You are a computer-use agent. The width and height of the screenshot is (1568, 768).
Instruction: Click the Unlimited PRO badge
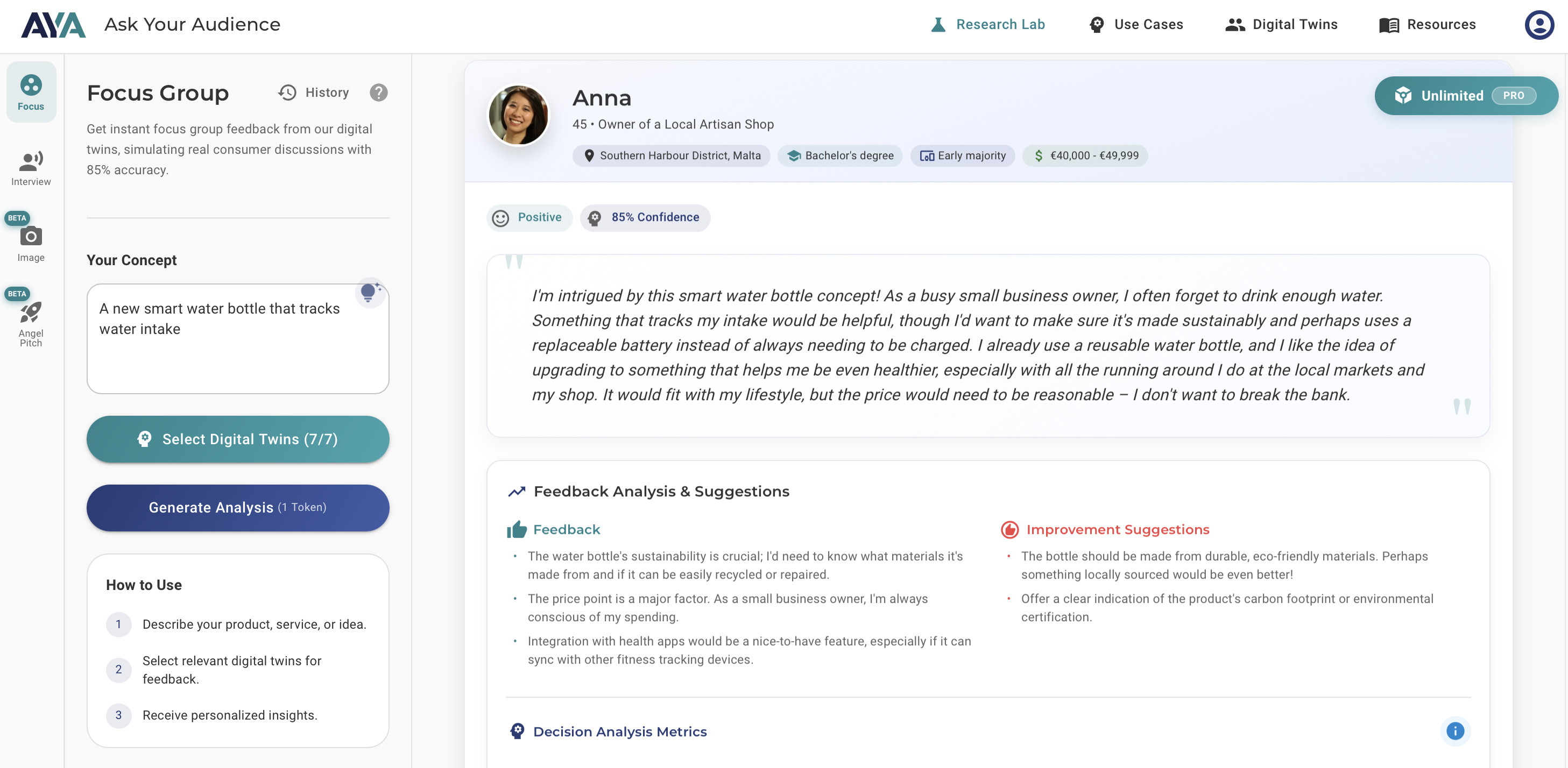point(1466,95)
